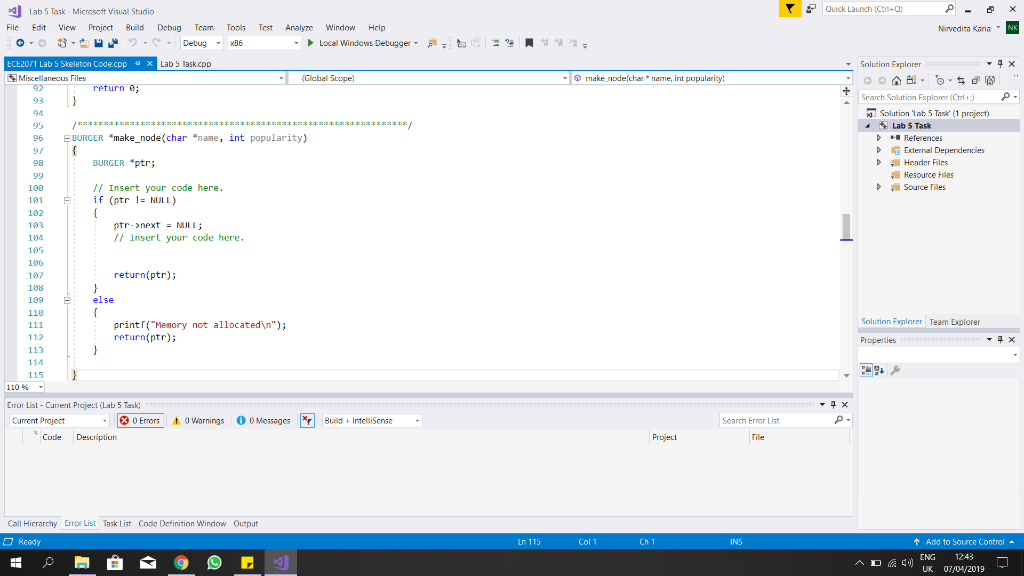Click the Save All icon
1024x576 pixels.
coord(113,43)
